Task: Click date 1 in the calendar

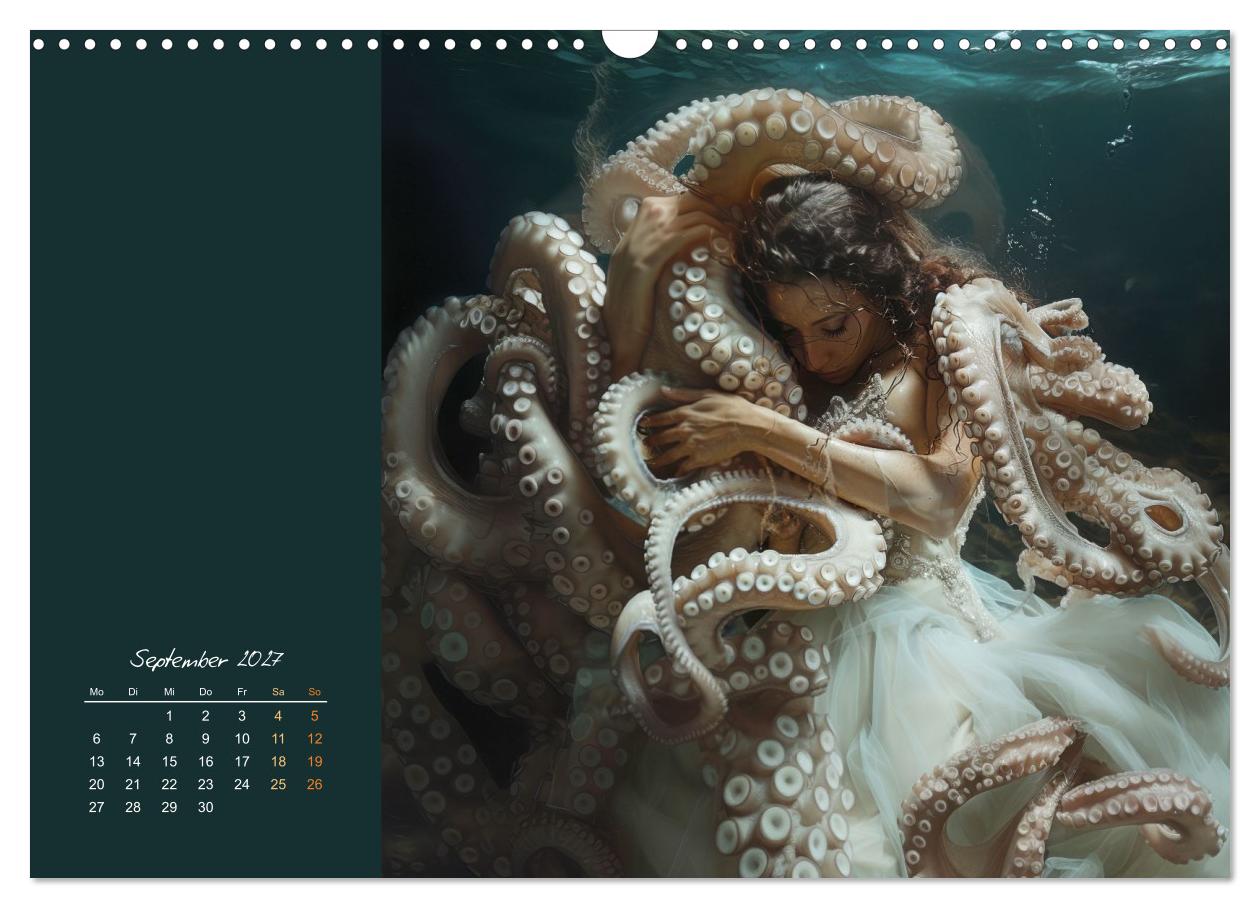Action: [169, 716]
